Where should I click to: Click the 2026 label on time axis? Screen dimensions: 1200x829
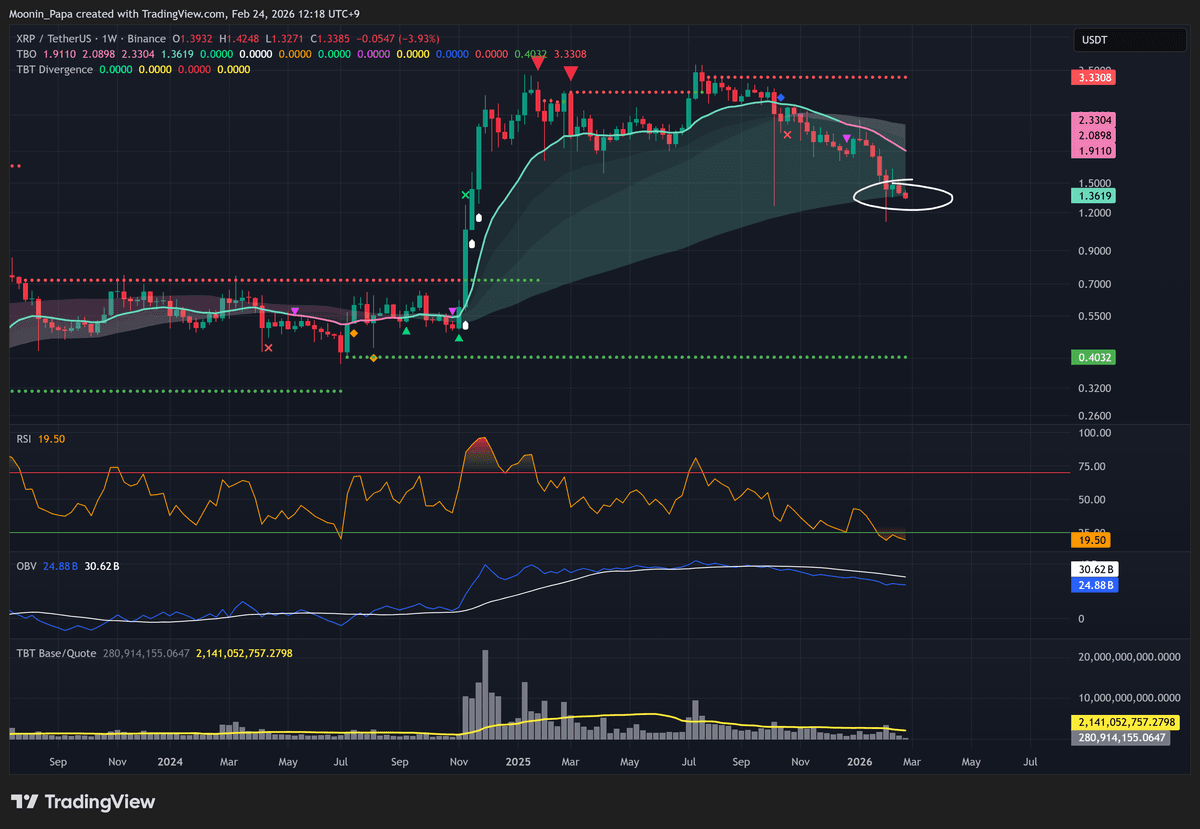(862, 762)
